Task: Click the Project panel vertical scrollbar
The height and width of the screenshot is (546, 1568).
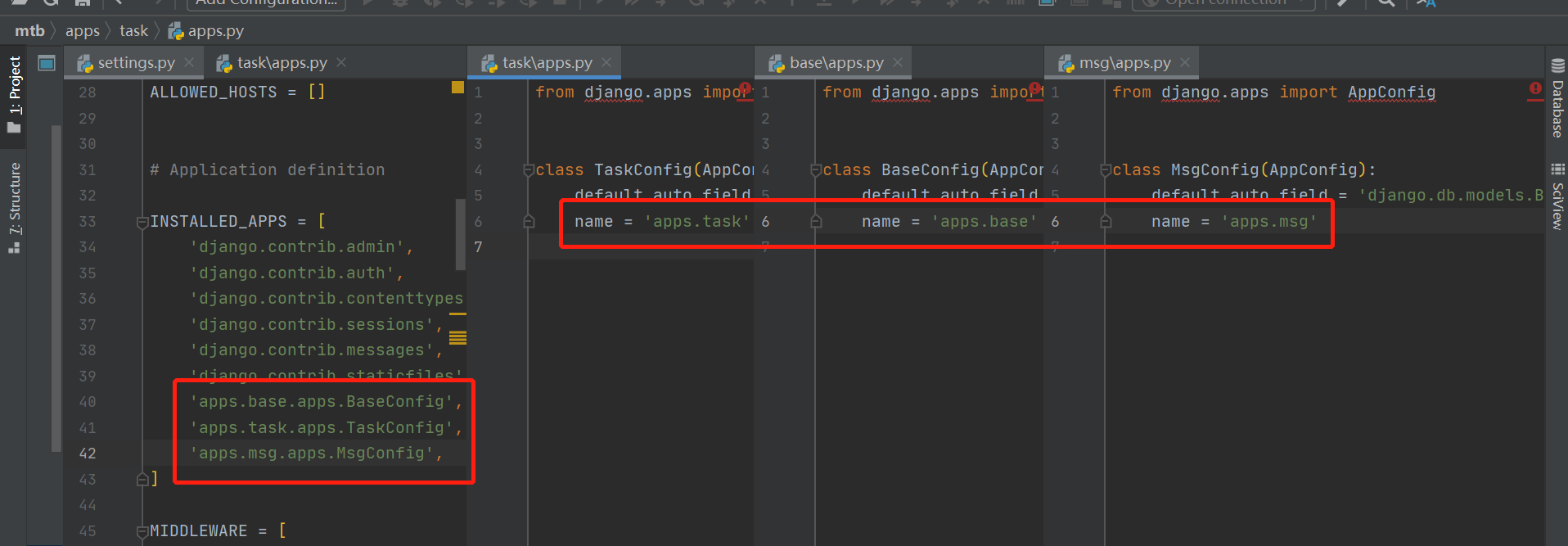Action: (x=56, y=287)
